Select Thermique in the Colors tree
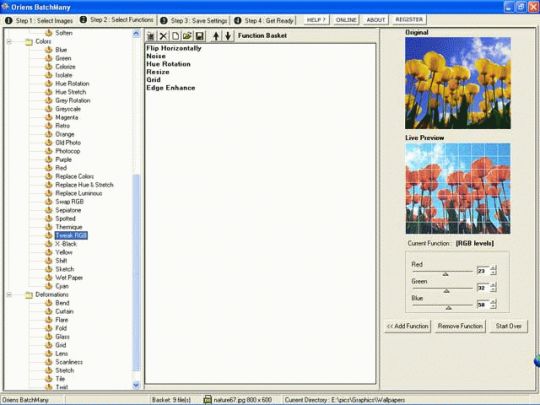This screenshot has width=540, height=405. click(x=69, y=227)
